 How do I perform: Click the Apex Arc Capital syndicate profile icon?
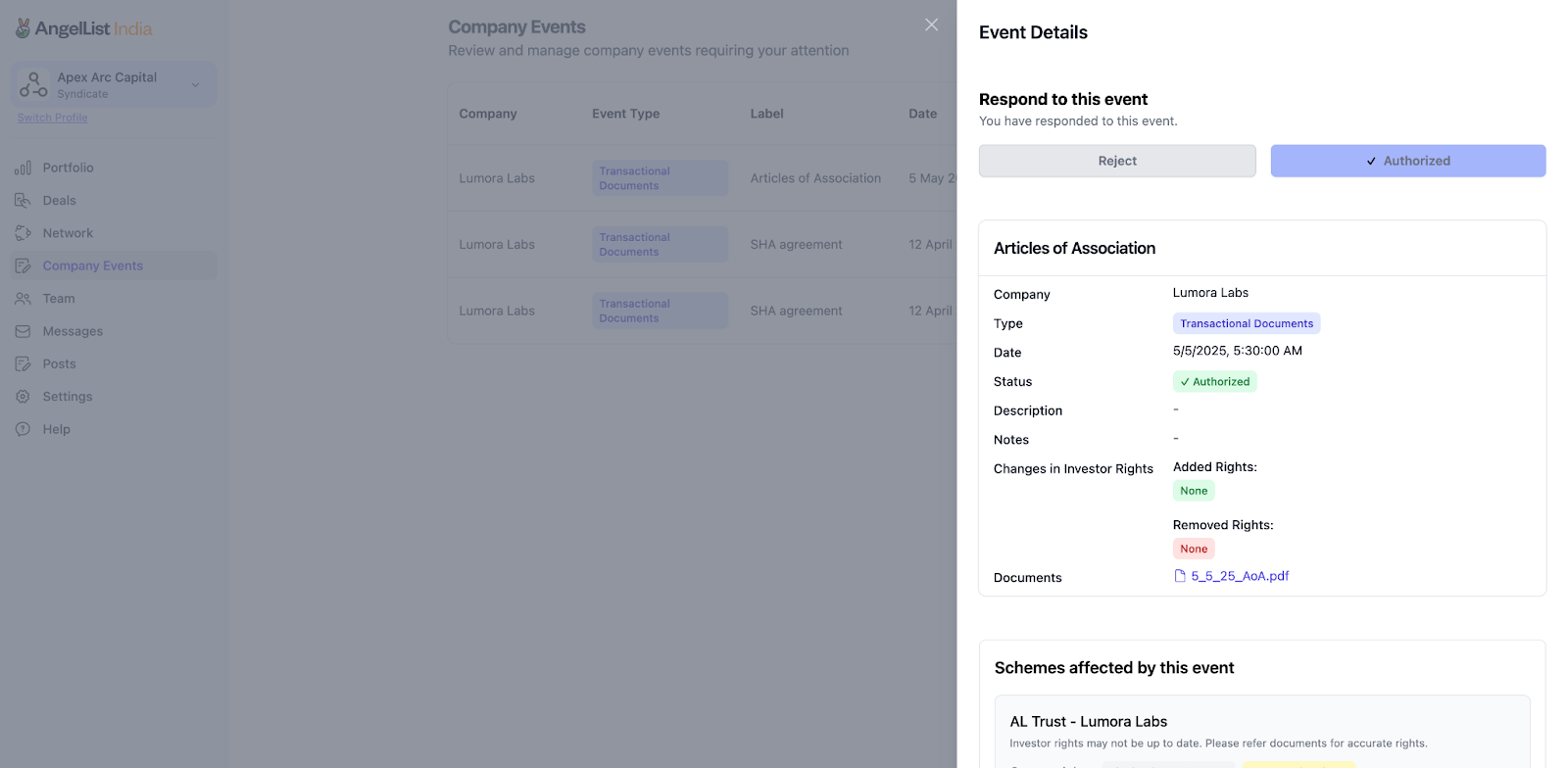33,85
